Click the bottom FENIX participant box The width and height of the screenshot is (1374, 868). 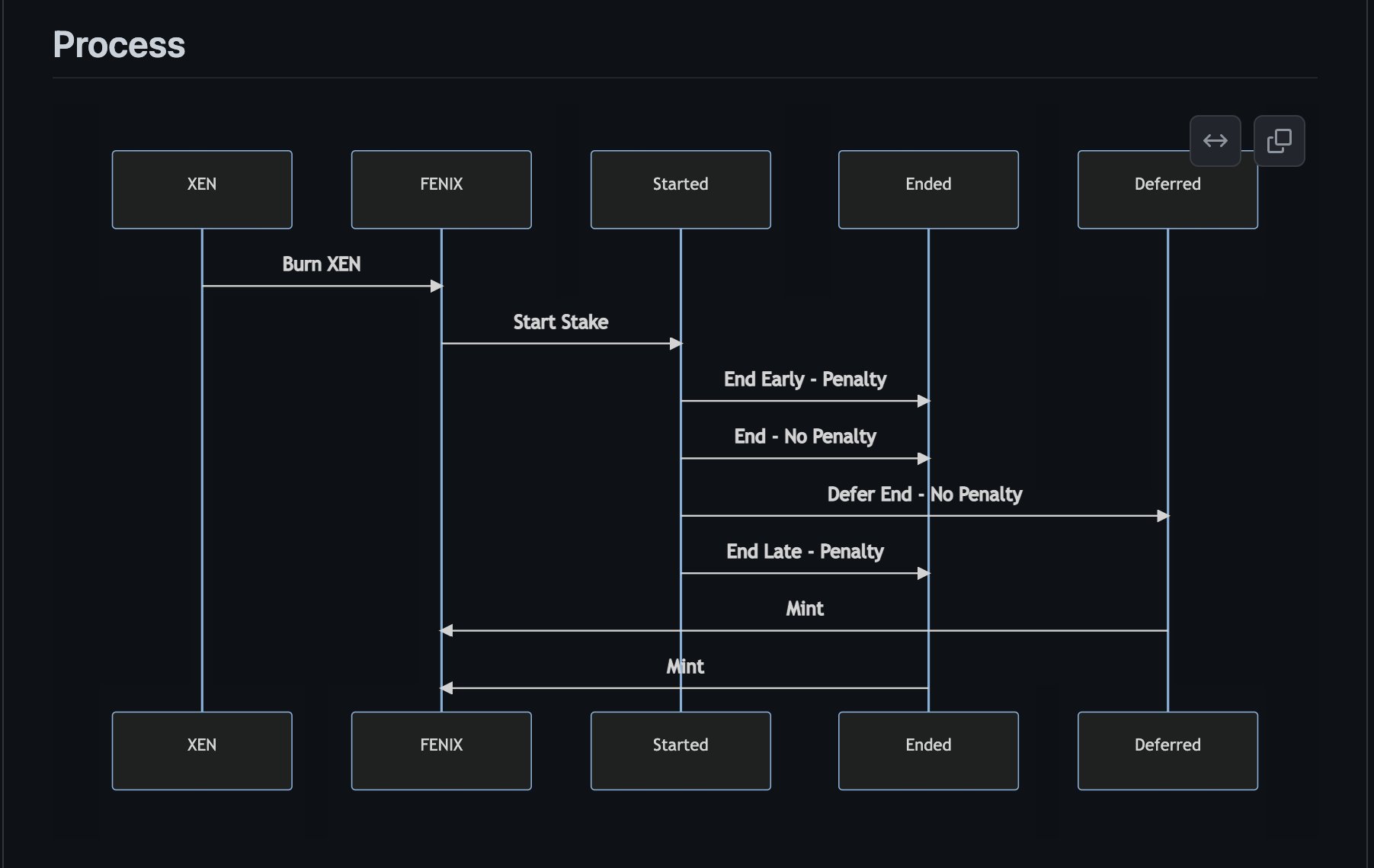pyautogui.click(x=440, y=750)
